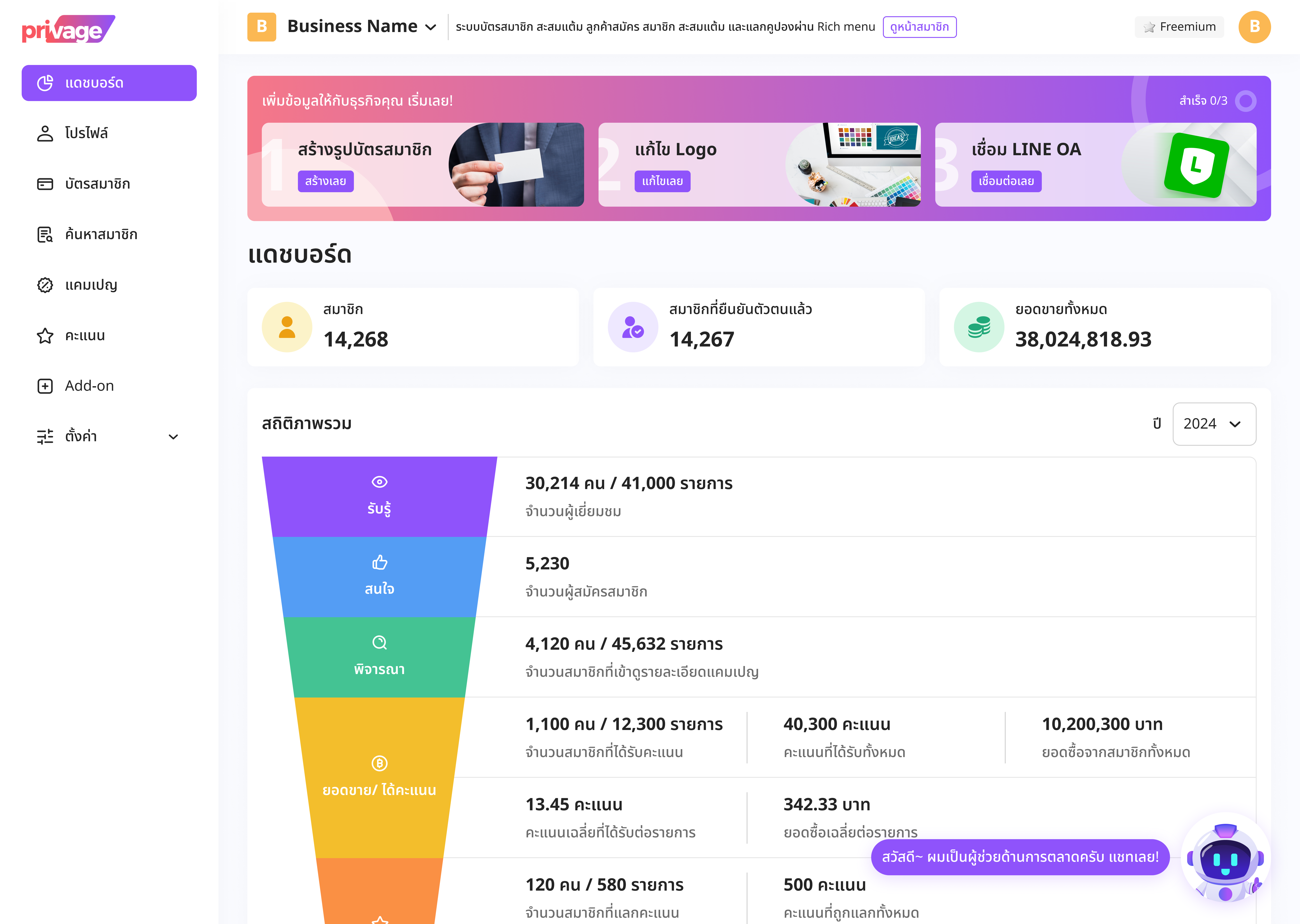
Task: Click the membership card icon in sidebar
Action: pos(45,184)
